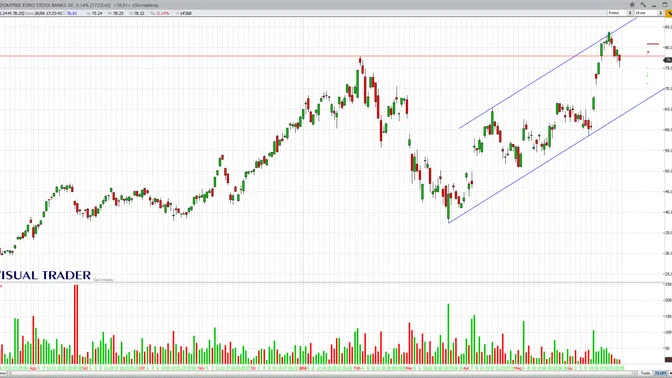Viewport: 672px width, 378px height.
Task: Click the 'Fixed' button at the bottom right
Action: [x=645, y=373]
